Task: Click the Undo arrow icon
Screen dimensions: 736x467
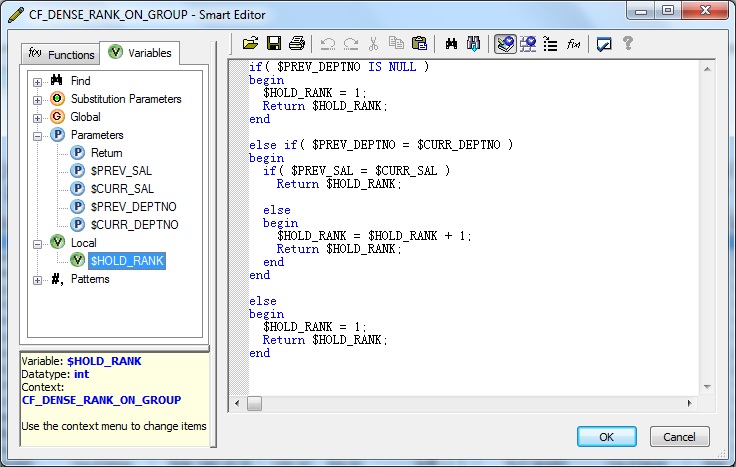Action: pyautogui.click(x=328, y=44)
